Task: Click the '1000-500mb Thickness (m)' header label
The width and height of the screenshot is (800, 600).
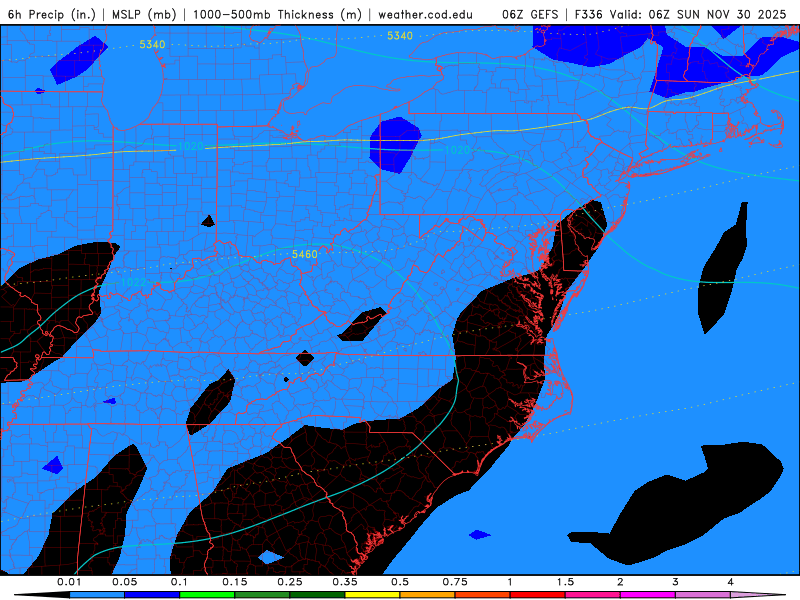Action: click(x=277, y=14)
